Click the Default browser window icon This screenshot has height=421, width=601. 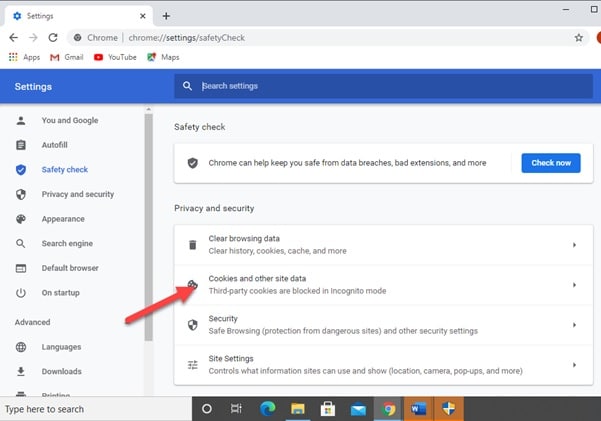tap(21, 268)
